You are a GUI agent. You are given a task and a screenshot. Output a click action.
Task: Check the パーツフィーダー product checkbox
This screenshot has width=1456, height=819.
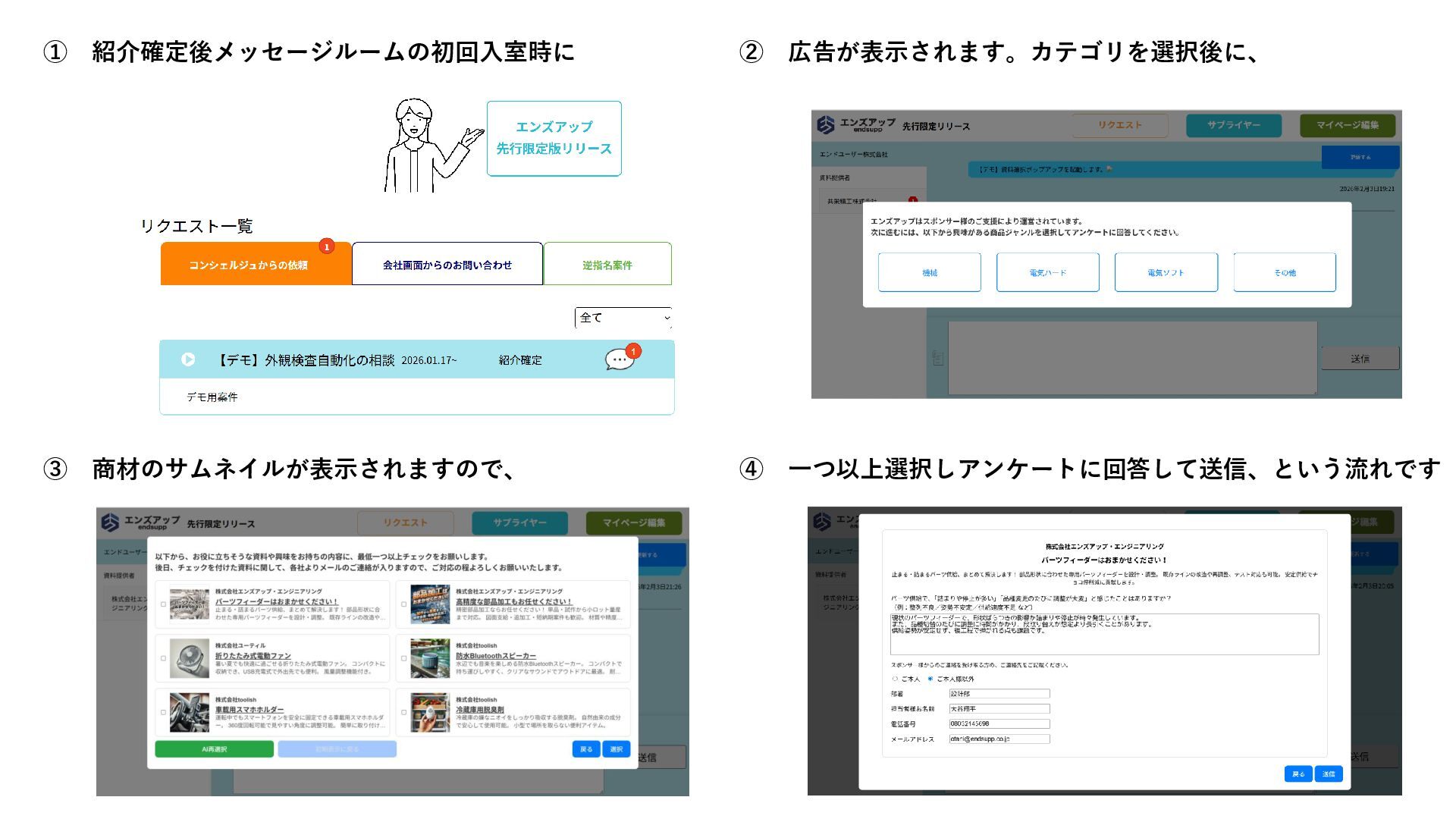tap(163, 604)
